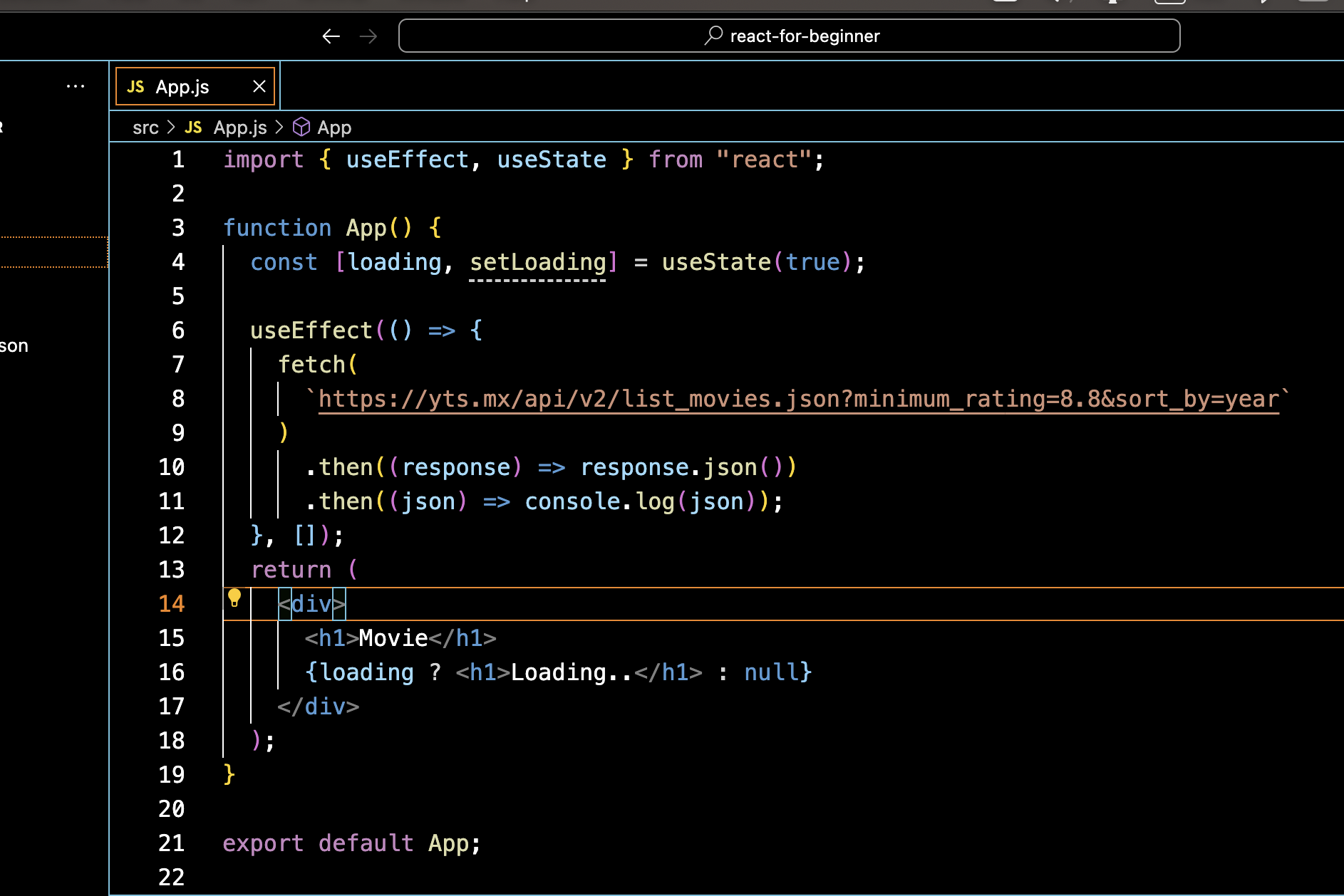Viewport: 1344px width, 896px height.
Task: Click the JS file icon in breadcrumbs
Action: (193, 127)
